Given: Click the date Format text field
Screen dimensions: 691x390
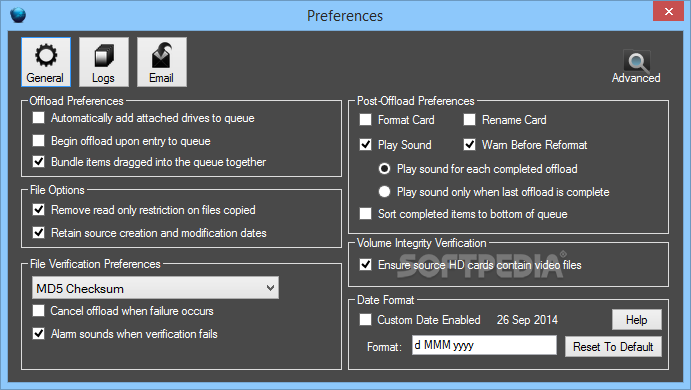Looking at the screenshot, I should (484, 345).
